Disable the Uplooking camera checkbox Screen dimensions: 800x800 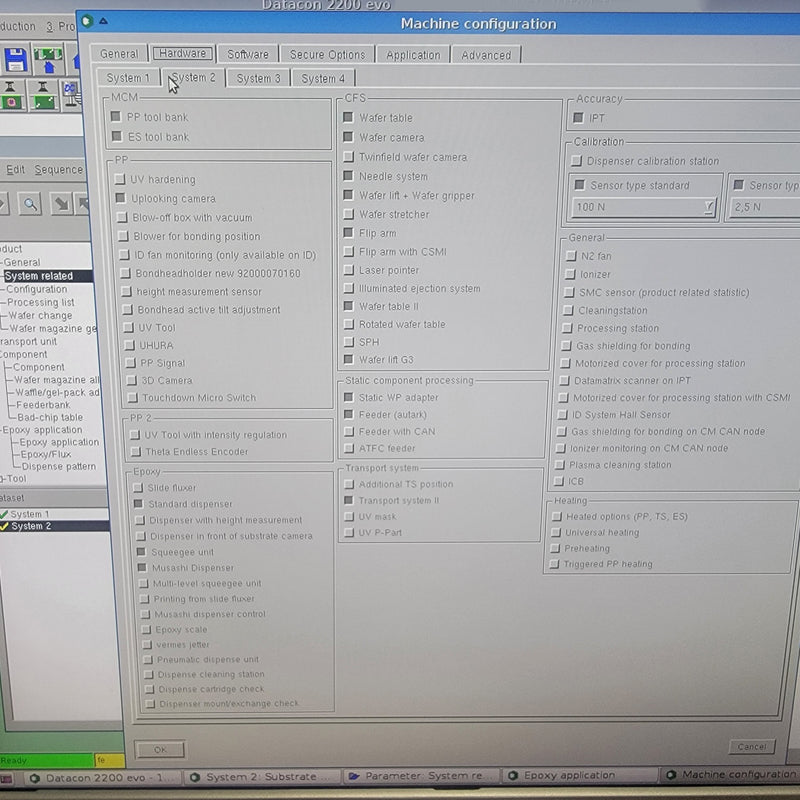(120, 197)
